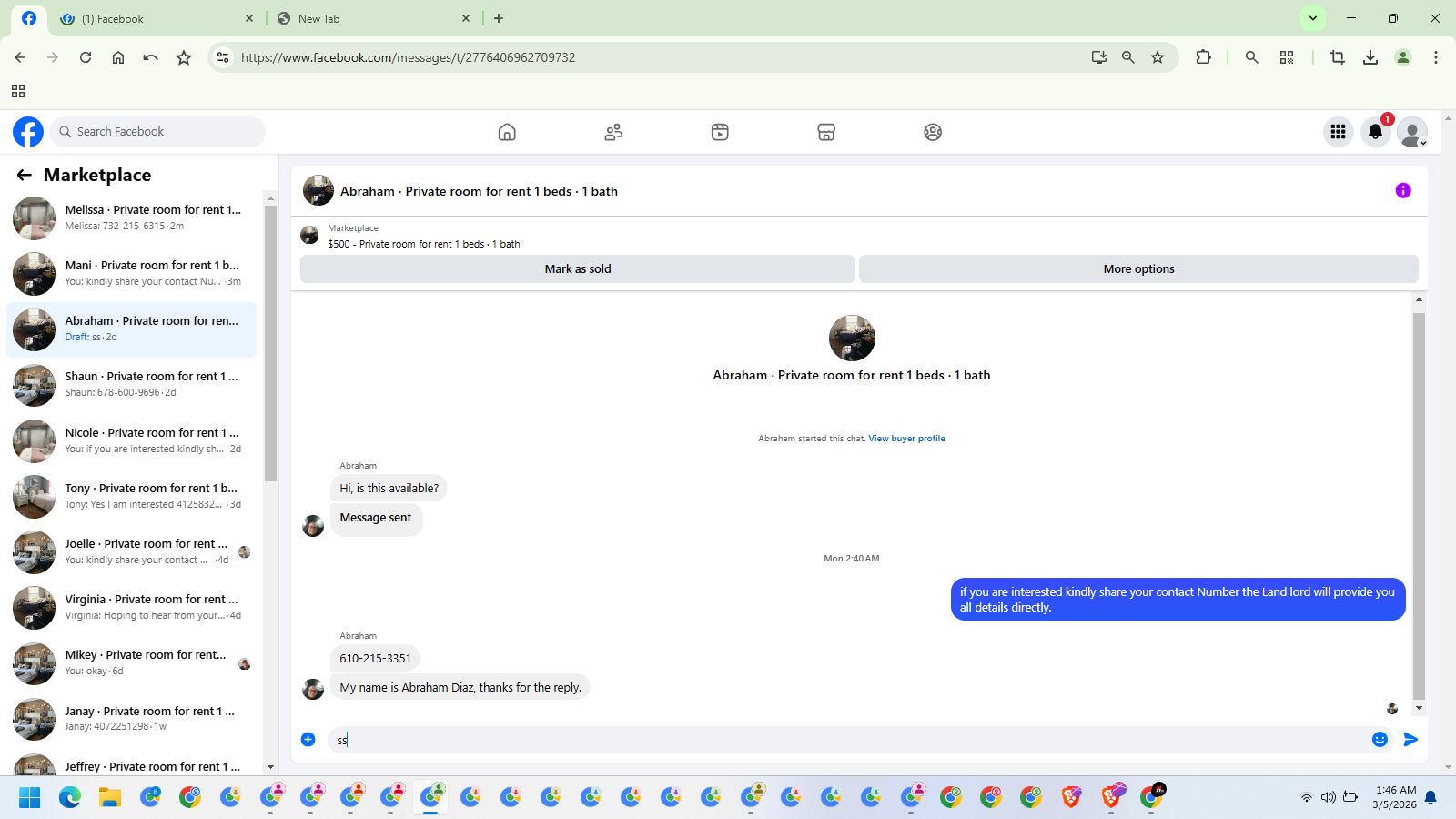
Task: Open Virginia's conversation in the list
Action: pyautogui.click(x=132, y=608)
